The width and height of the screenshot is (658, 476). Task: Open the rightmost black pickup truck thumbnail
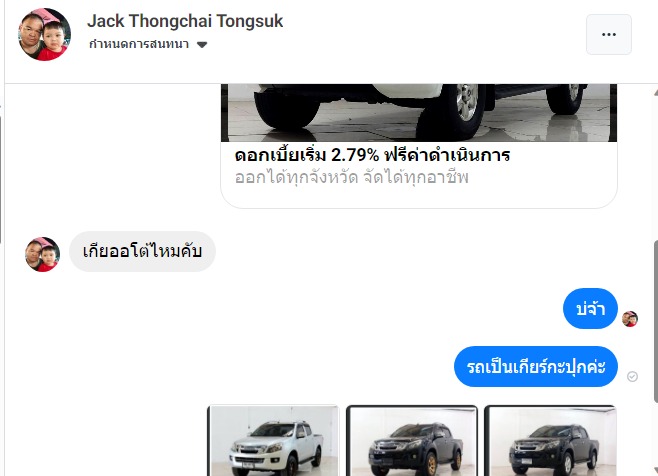[550, 441]
